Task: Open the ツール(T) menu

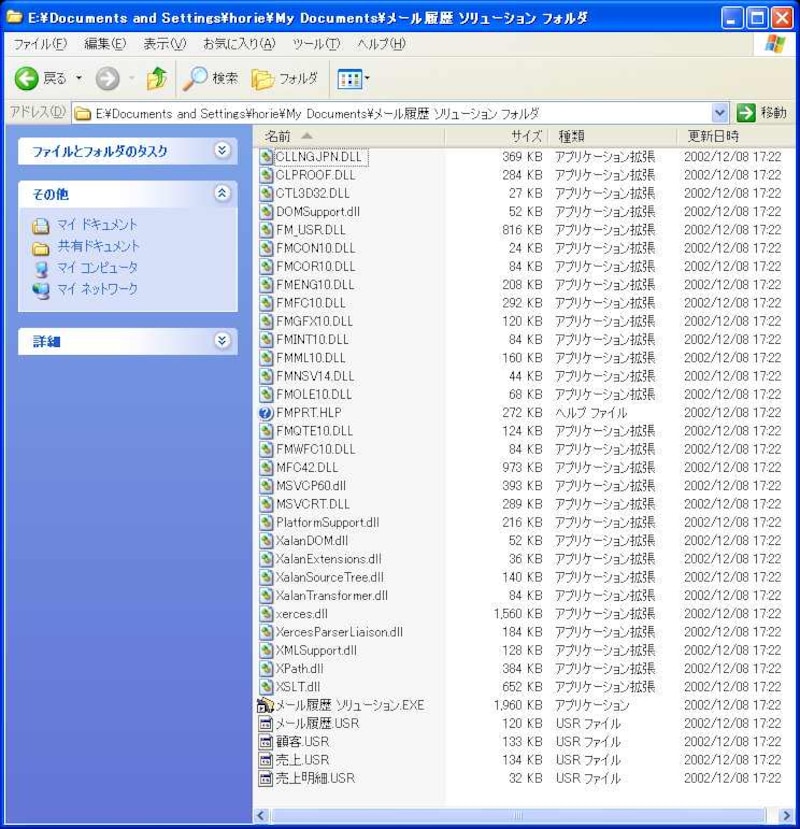Action: [316, 44]
